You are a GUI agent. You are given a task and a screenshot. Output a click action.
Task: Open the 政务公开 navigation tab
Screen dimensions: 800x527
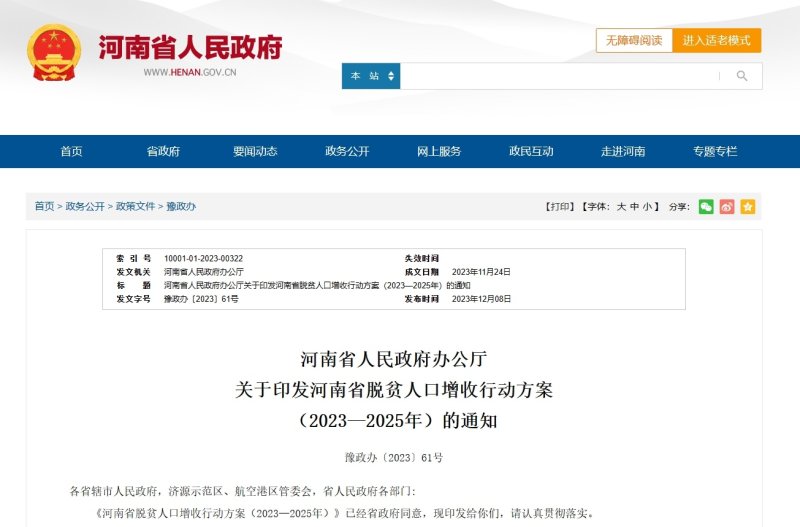[x=347, y=151]
